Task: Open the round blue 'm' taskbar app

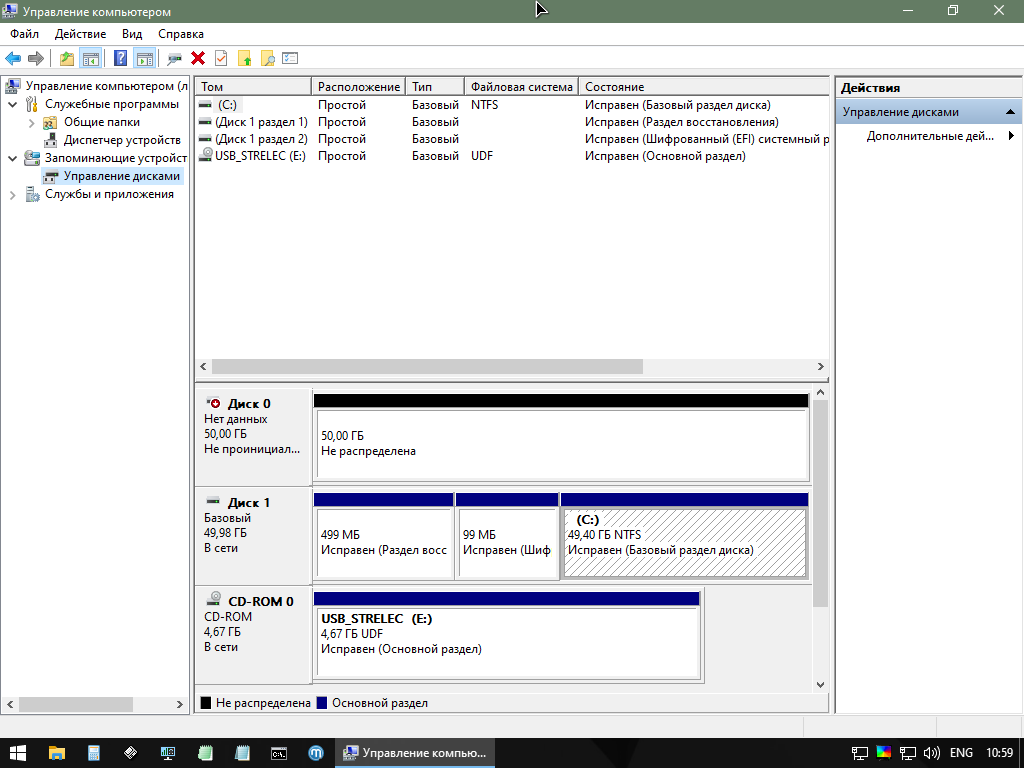Action: 316,753
